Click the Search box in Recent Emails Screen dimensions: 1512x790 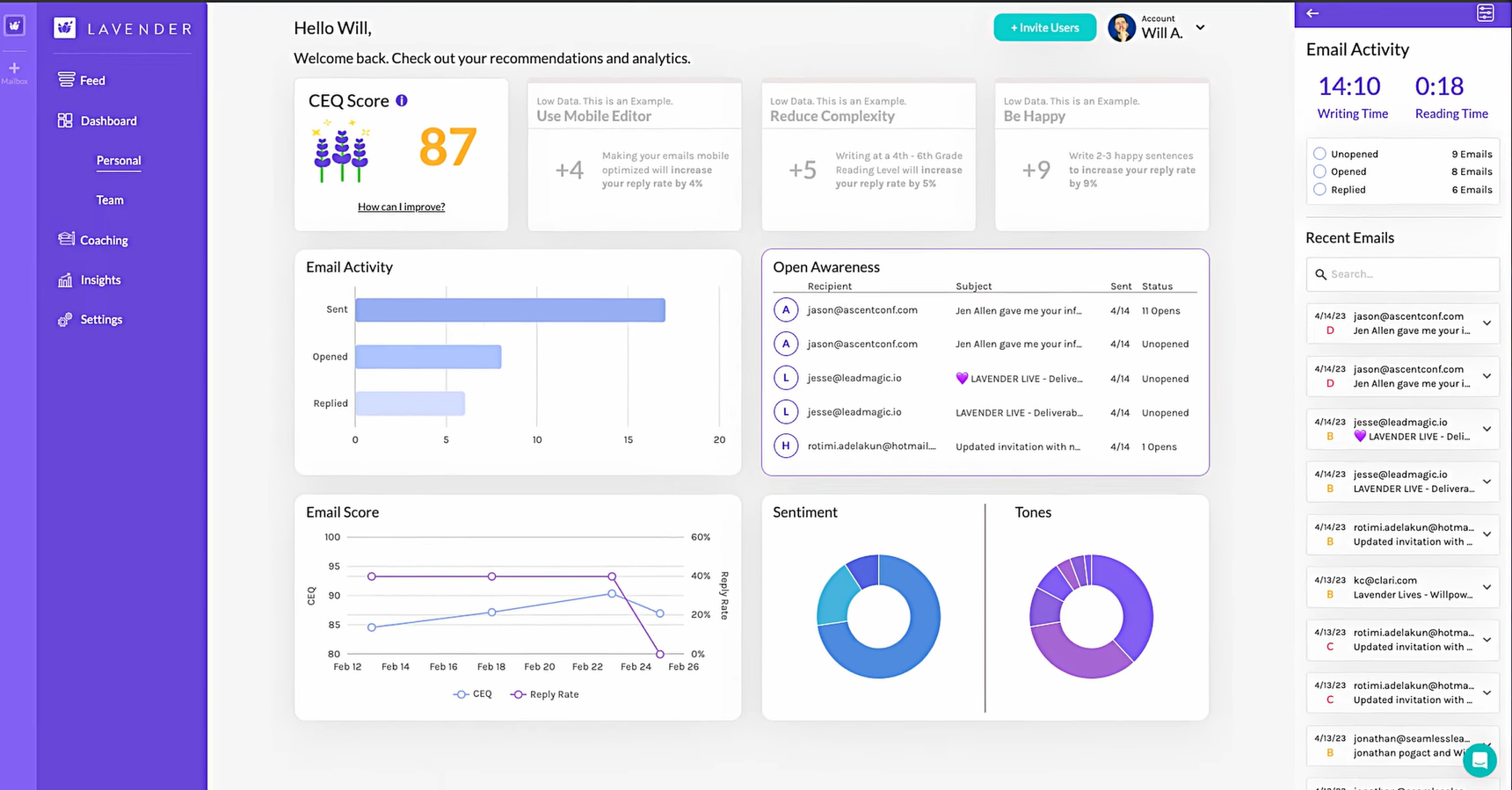click(1403, 274)
